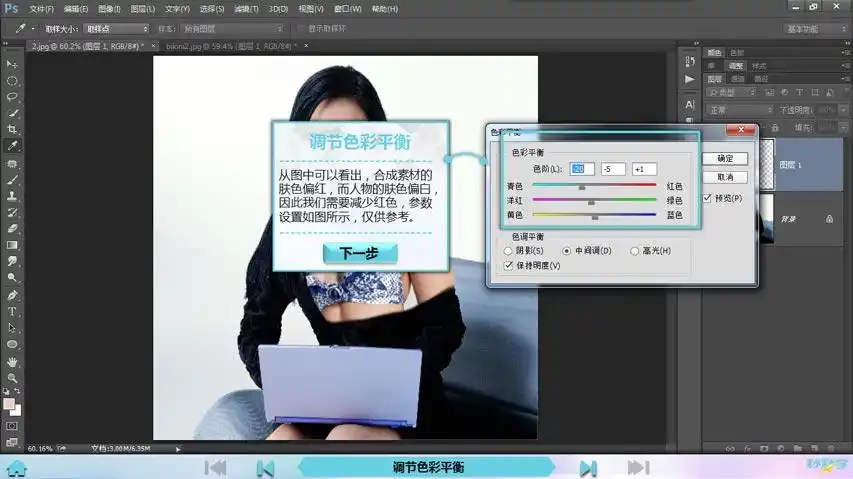Select the Brush tool
Screen dimensions: 853x479
tap(12, 179)
